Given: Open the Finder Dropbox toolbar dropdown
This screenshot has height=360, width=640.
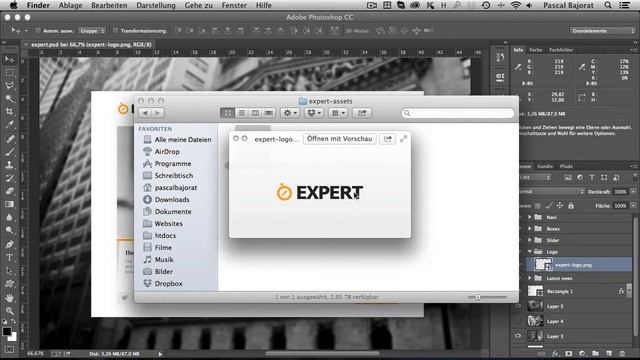Looking at the screenshot, I should click(314, 113).
